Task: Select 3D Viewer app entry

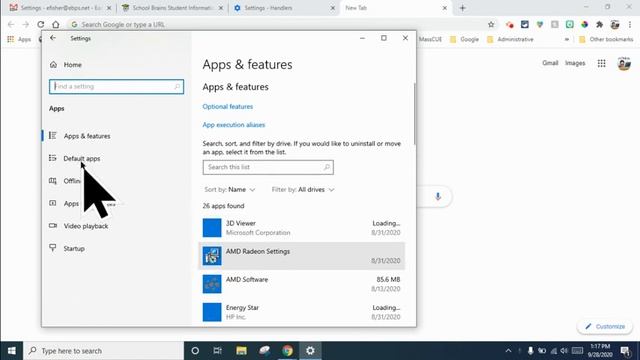Action: [x=302, y=228]
